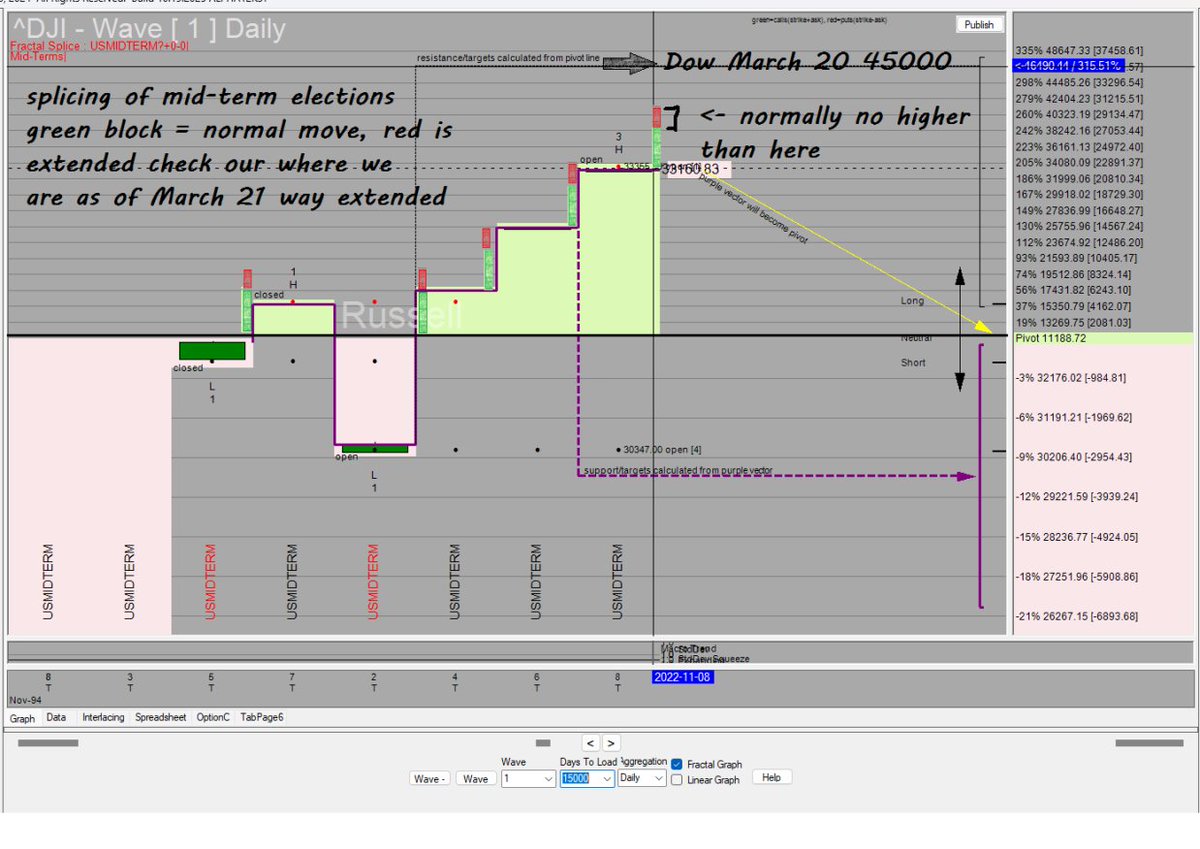This screenshot has height=849, width=1200.
Task: Click the '-6% 31191.21' support level
Action: tap(1073, 417)
